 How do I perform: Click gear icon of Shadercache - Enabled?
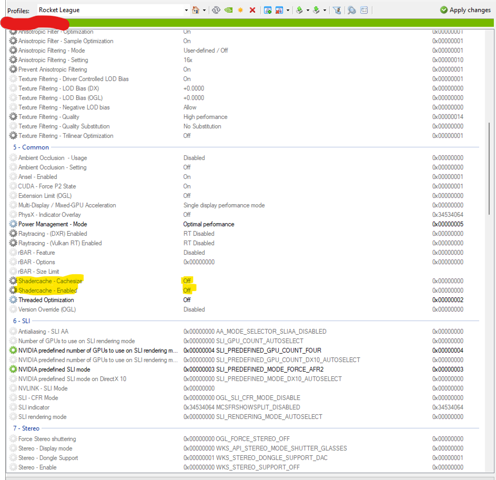pos(13,290)
